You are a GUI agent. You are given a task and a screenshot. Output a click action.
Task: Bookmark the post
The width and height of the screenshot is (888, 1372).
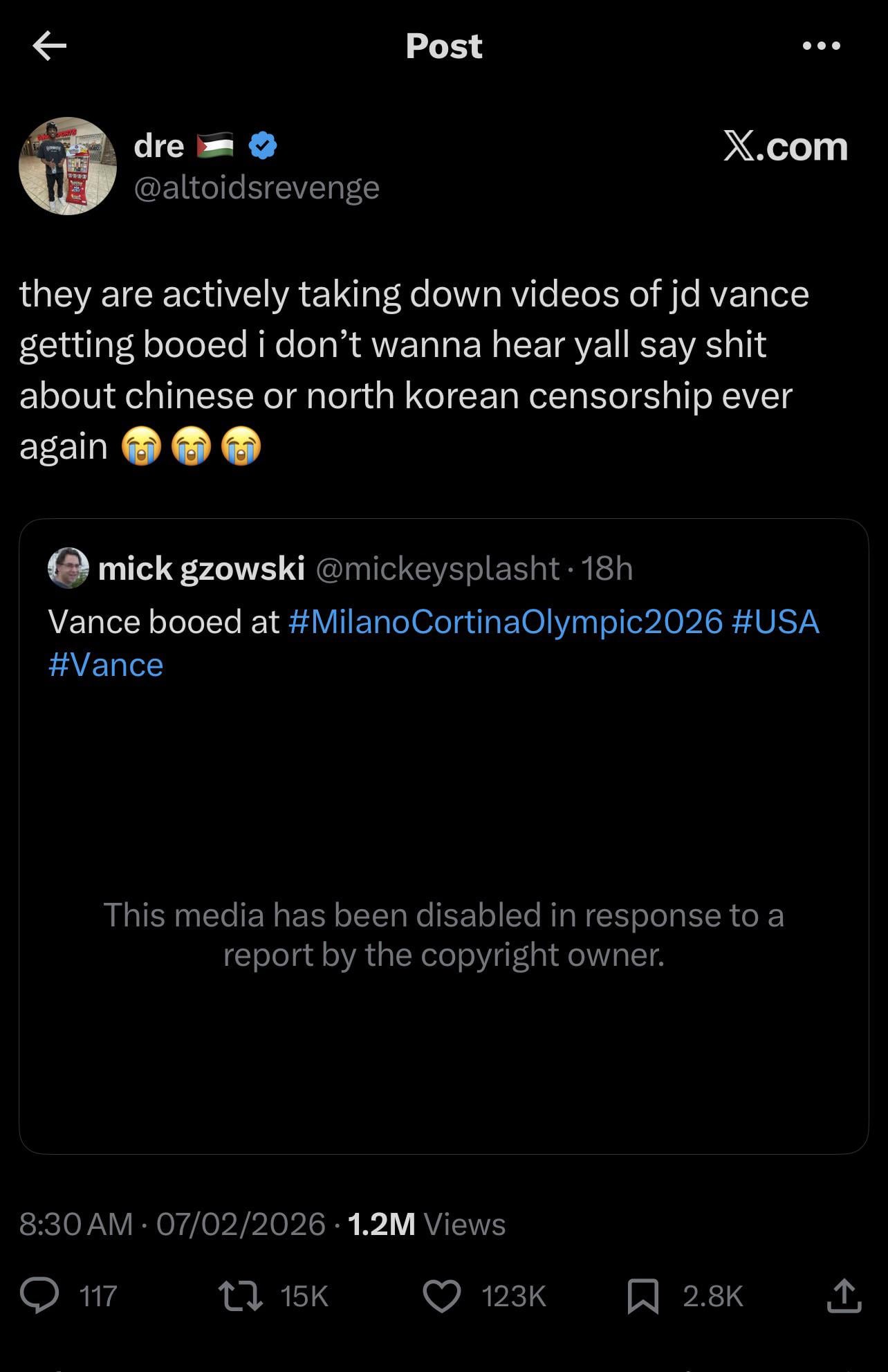coord(642,1295)
